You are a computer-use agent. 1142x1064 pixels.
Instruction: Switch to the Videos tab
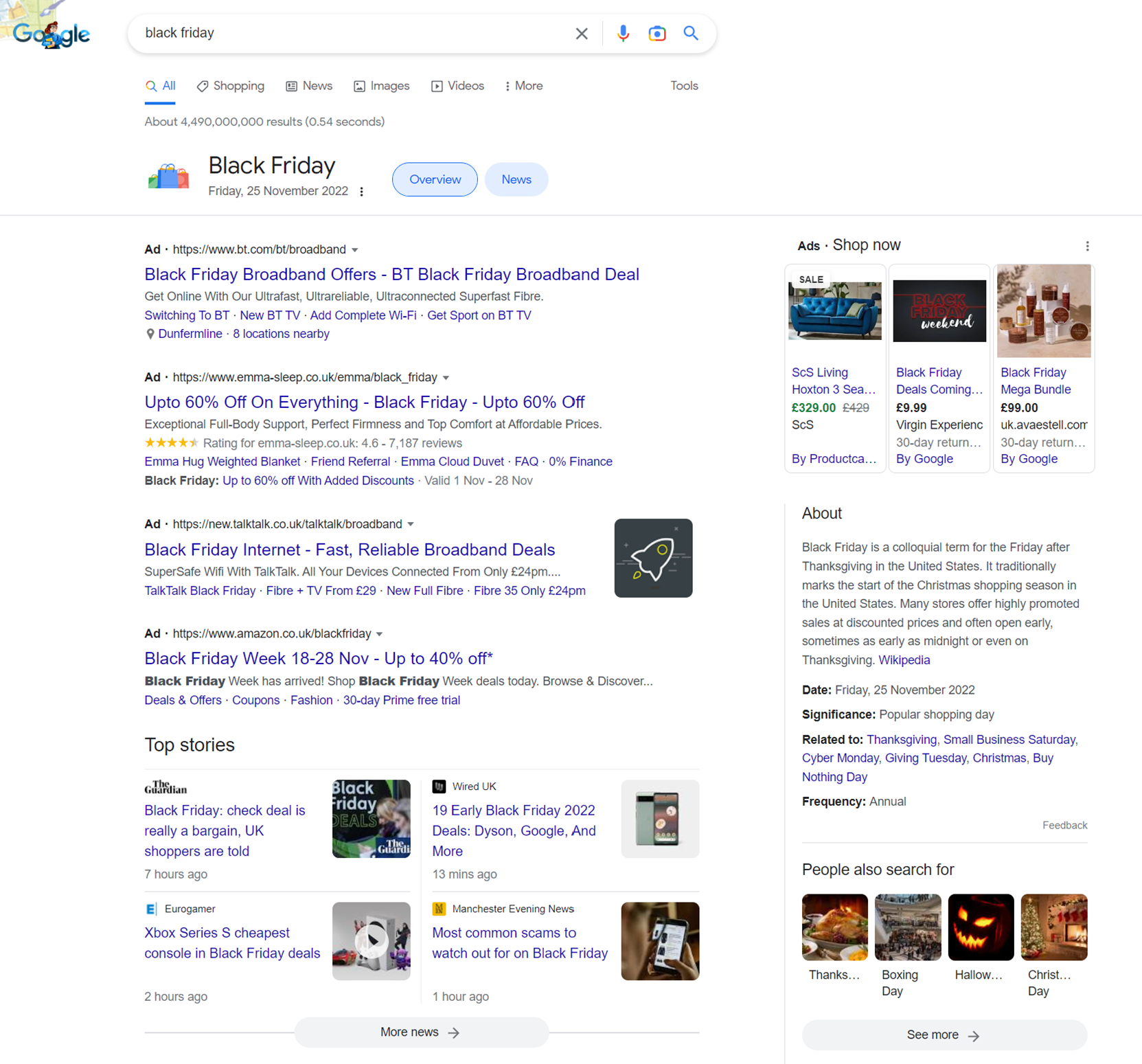point(458,86)
